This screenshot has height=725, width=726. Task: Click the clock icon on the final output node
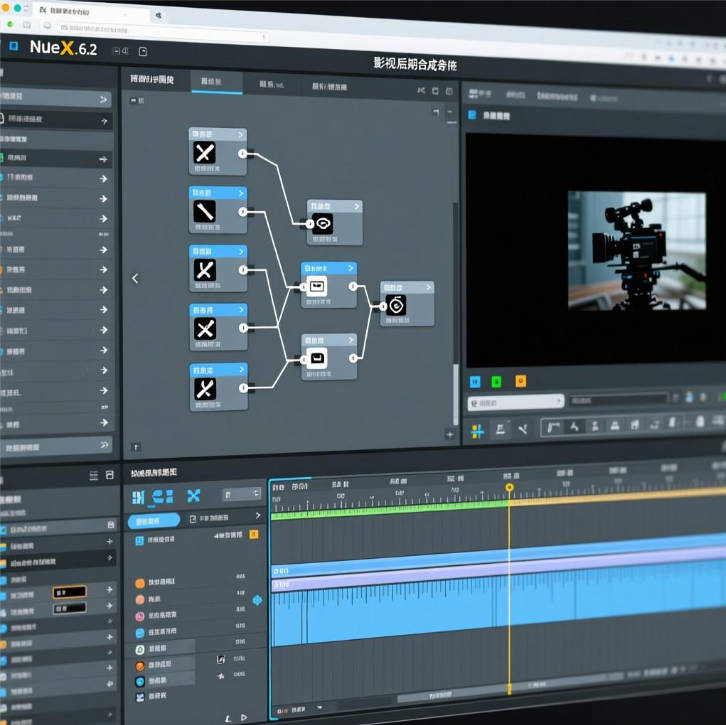coord(396,306)
